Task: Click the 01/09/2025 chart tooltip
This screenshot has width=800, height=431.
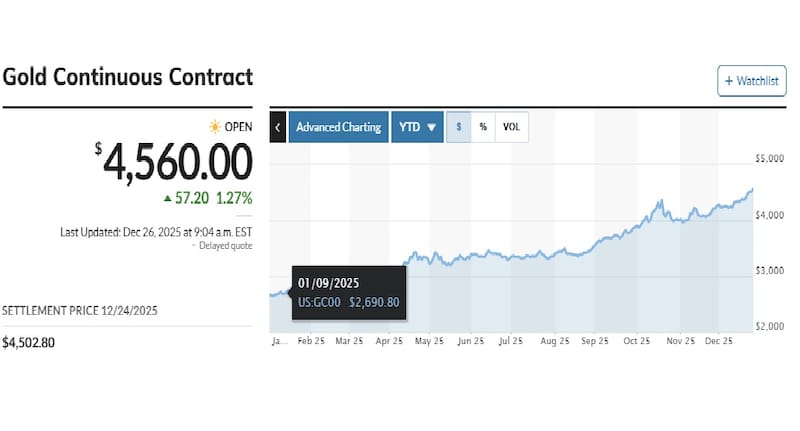Action: point(349,293)
